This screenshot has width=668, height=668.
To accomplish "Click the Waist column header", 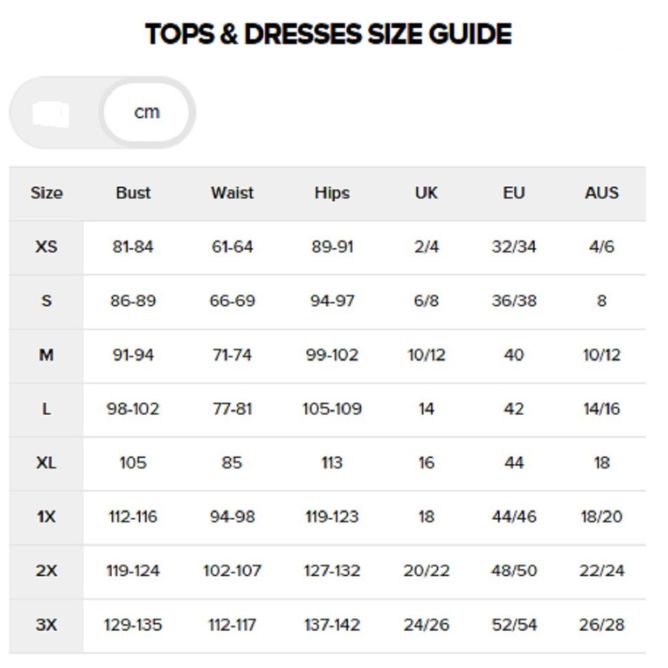I will (x=232, y=193).
